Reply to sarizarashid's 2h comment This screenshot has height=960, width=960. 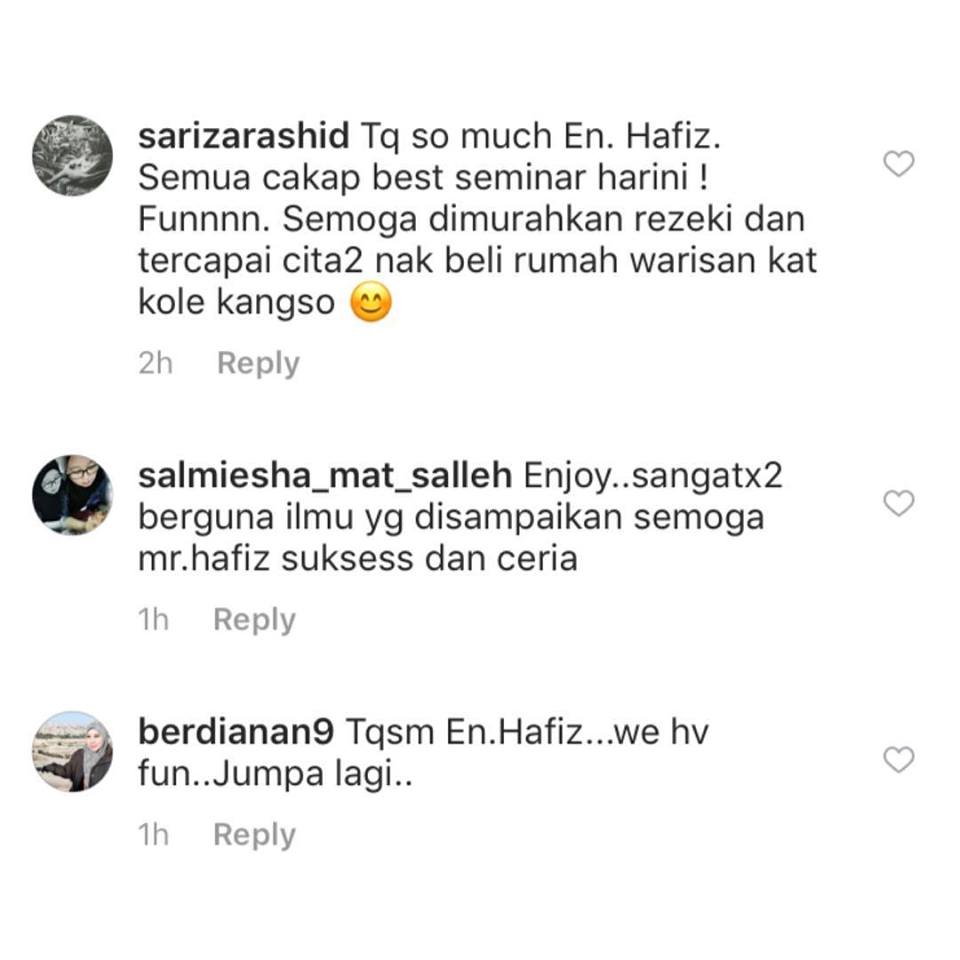pos(258,363)
